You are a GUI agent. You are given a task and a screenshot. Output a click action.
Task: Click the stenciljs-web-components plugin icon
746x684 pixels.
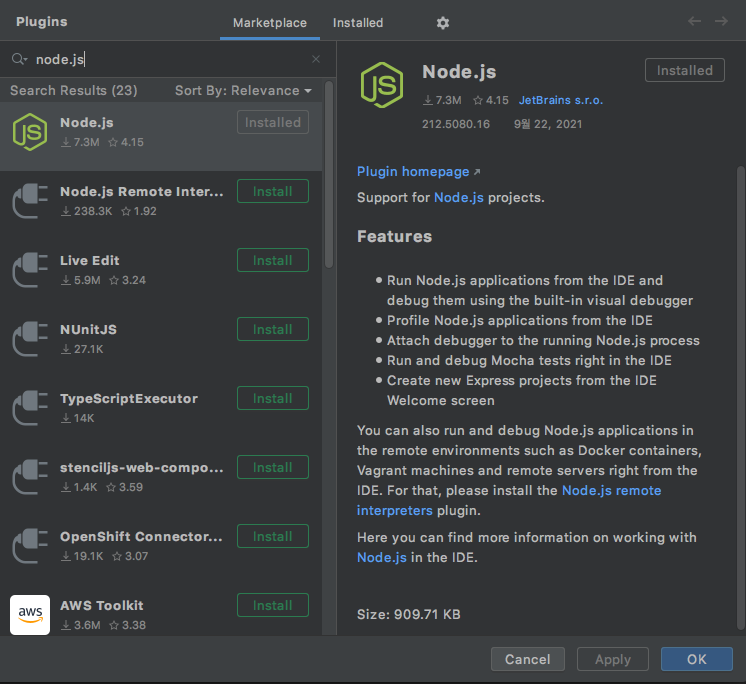click(x=30, y=477)
